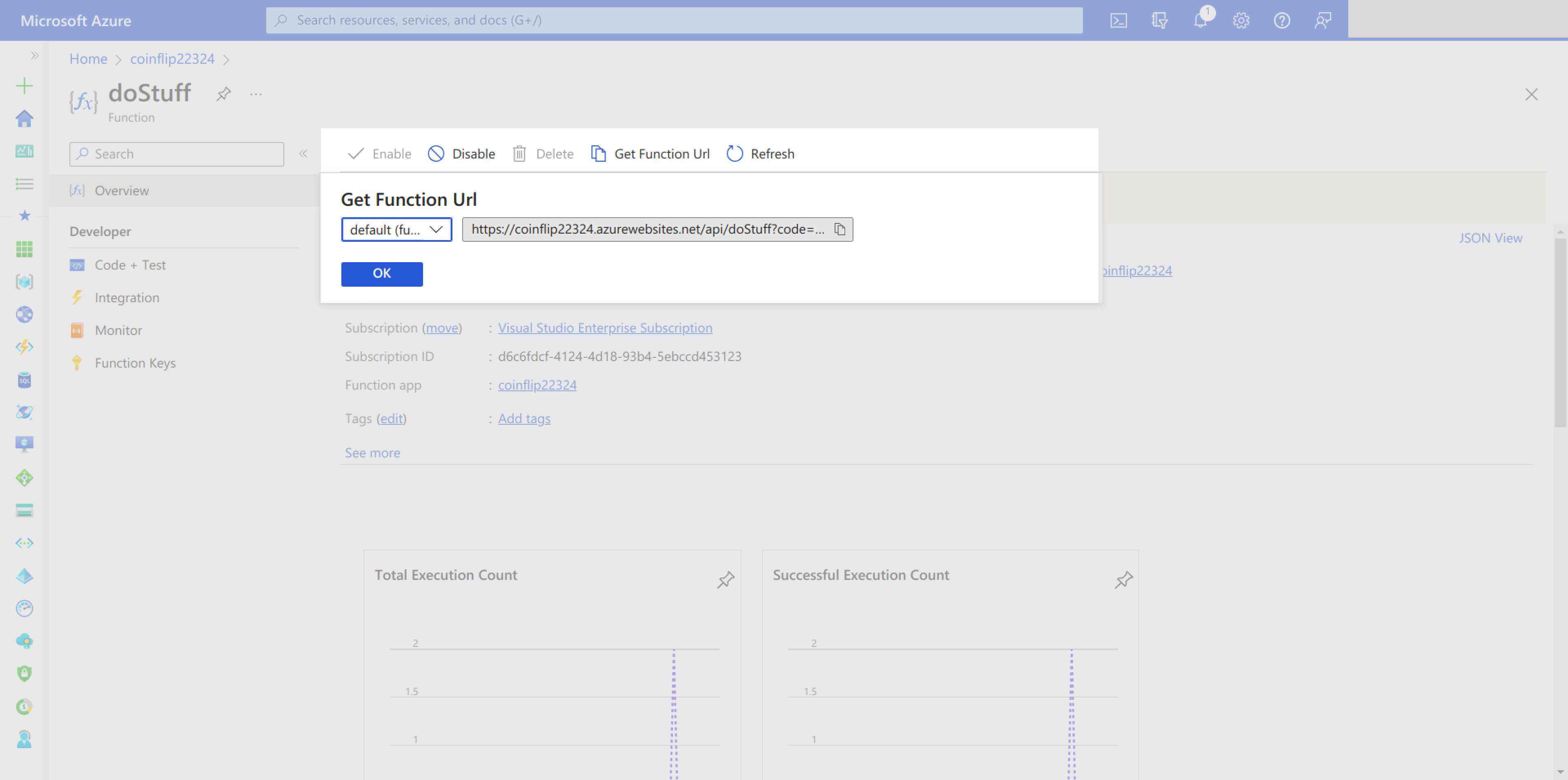Image resolution: width=1568 pixels, height=780 pixels.
Task: Open Visual Studio Enterprise Subscription link
Action: [x=604, y=328]
